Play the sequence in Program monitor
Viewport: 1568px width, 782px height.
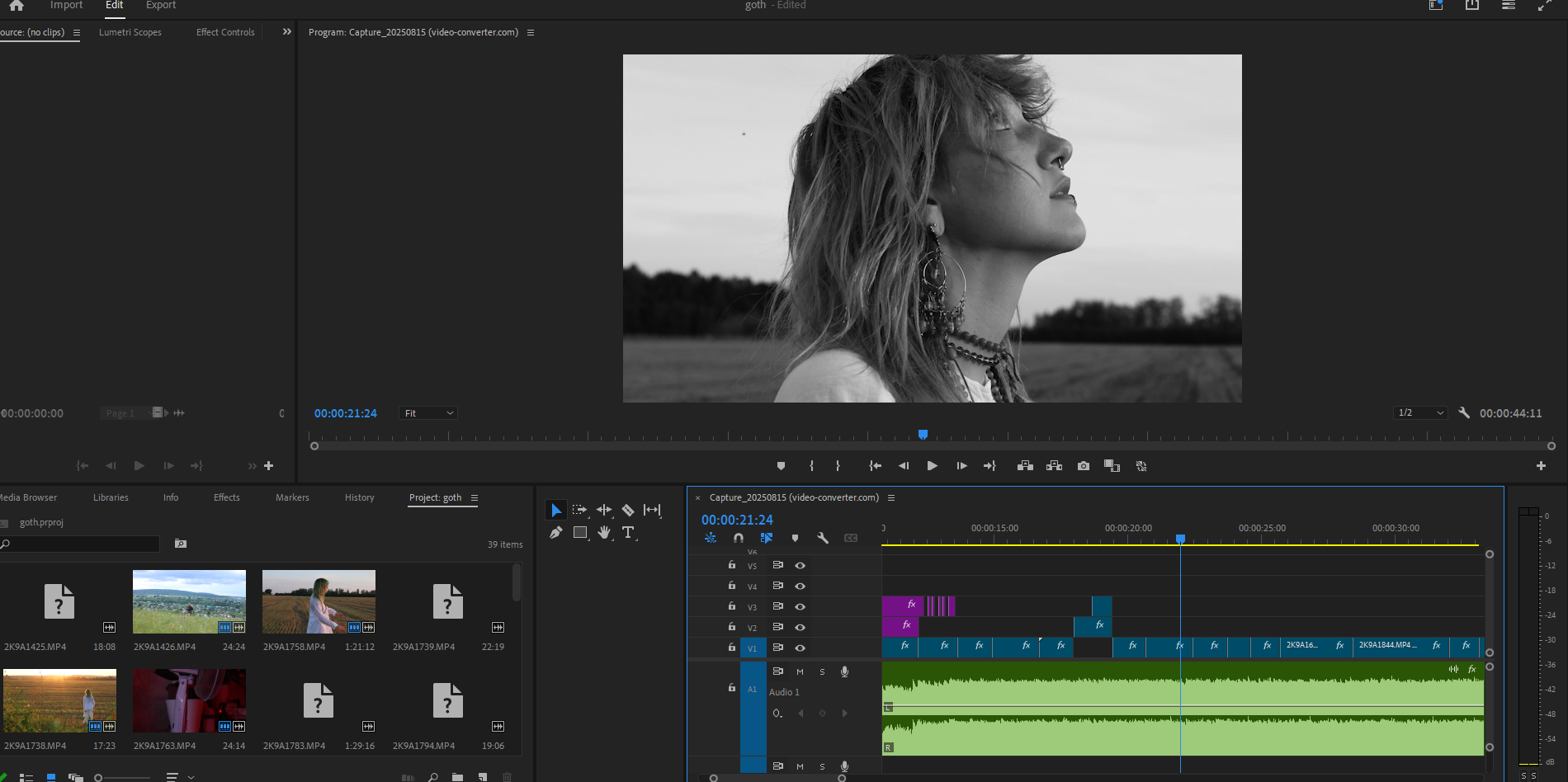[932, 466]
